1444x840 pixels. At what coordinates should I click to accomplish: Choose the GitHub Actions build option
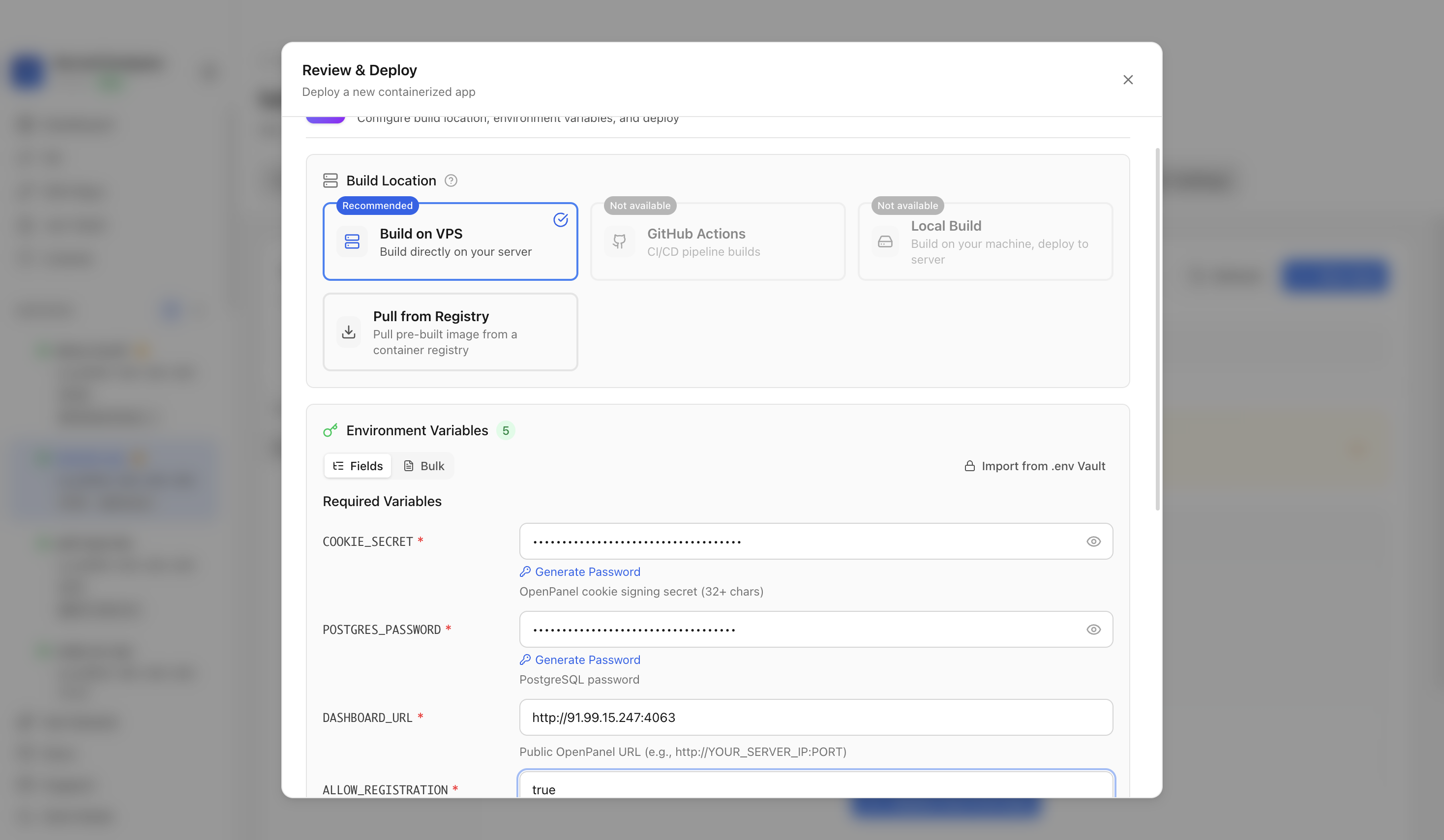(x=718, y=241)
